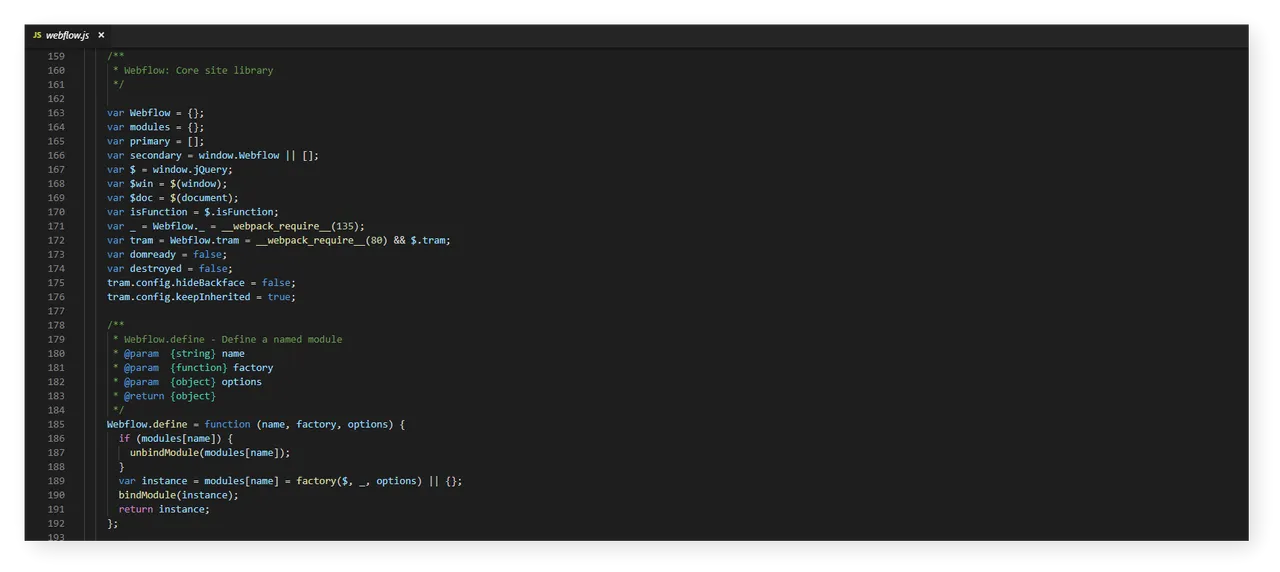
Task: Click 'var domready = false;' line
Action: coord(167,255)
